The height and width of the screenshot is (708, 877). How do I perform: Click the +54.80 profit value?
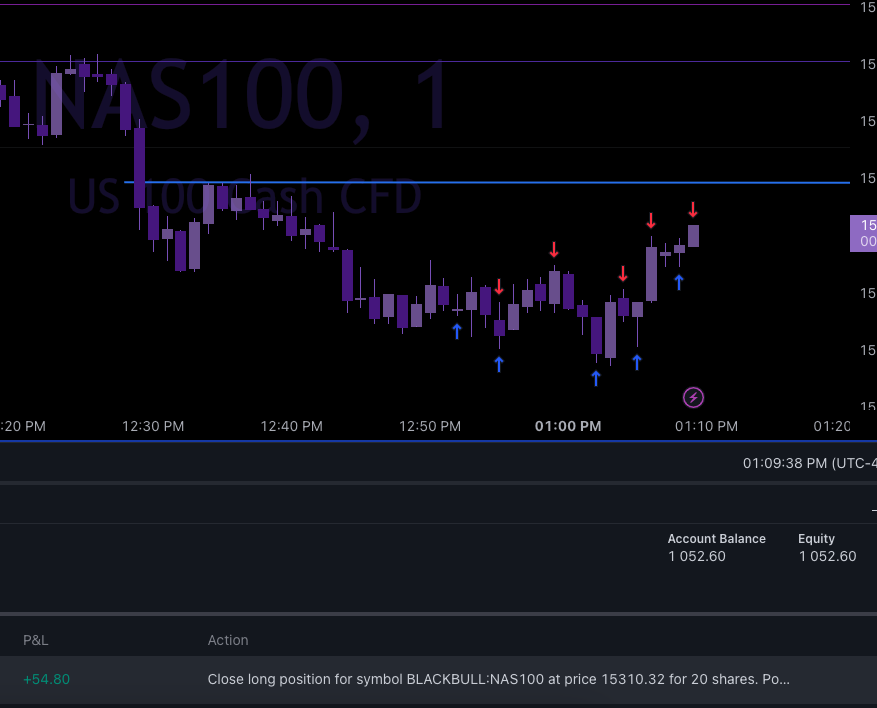[x=46, y=679]
